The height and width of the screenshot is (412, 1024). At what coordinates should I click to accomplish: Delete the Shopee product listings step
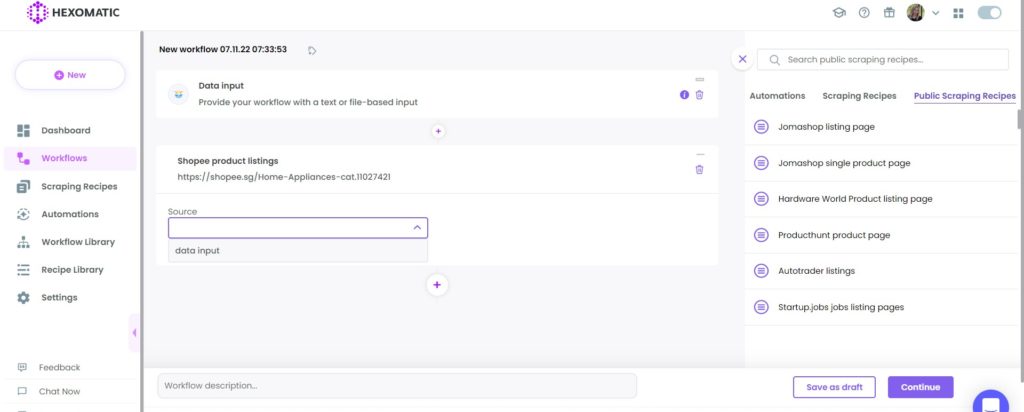[699, 170]
